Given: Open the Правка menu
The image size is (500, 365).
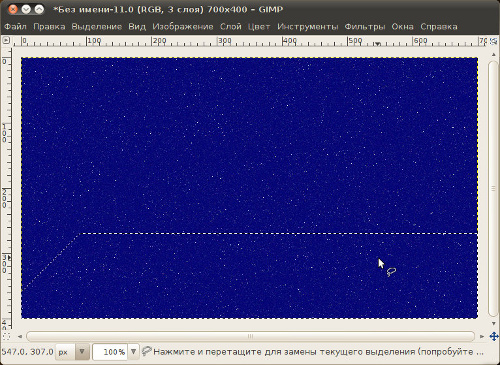Looking at the screenshot, I should (49, 27).
